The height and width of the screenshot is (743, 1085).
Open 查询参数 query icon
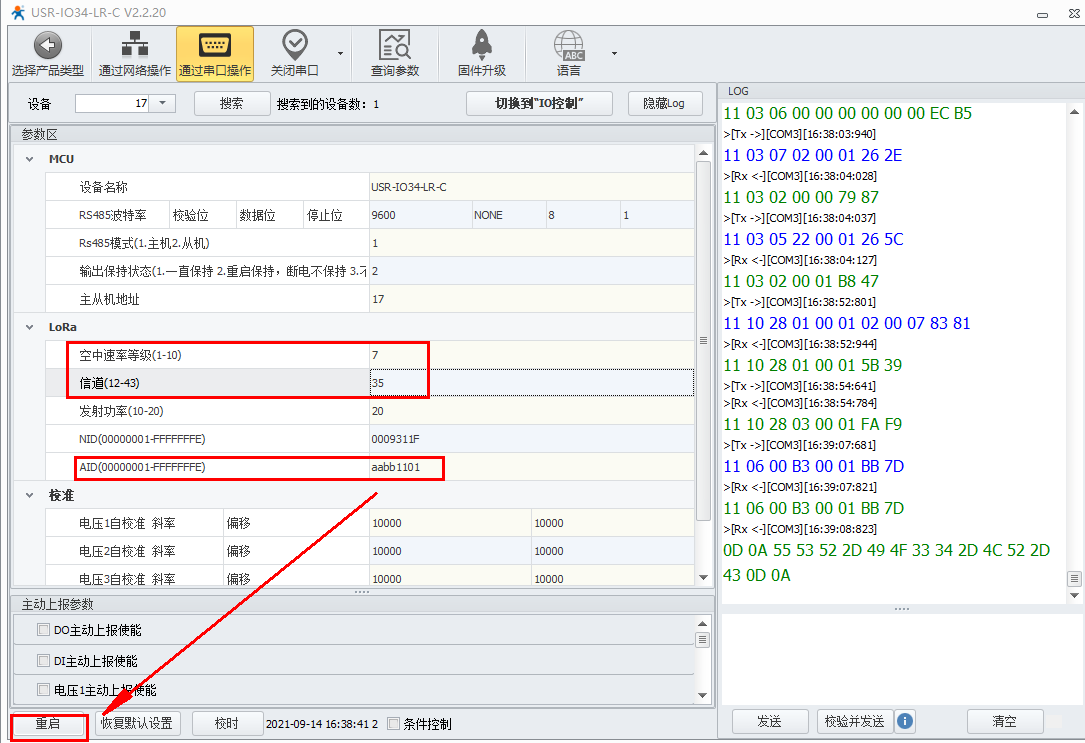tap(395, 46)
